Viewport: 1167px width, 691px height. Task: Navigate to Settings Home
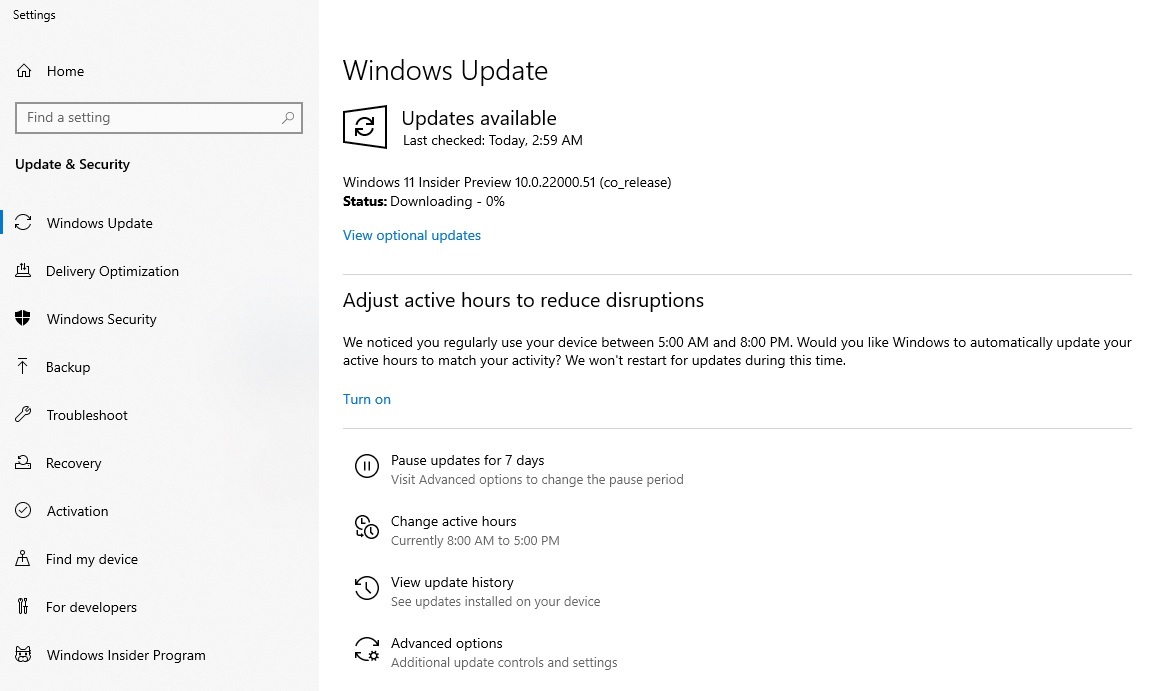point(65,71)
